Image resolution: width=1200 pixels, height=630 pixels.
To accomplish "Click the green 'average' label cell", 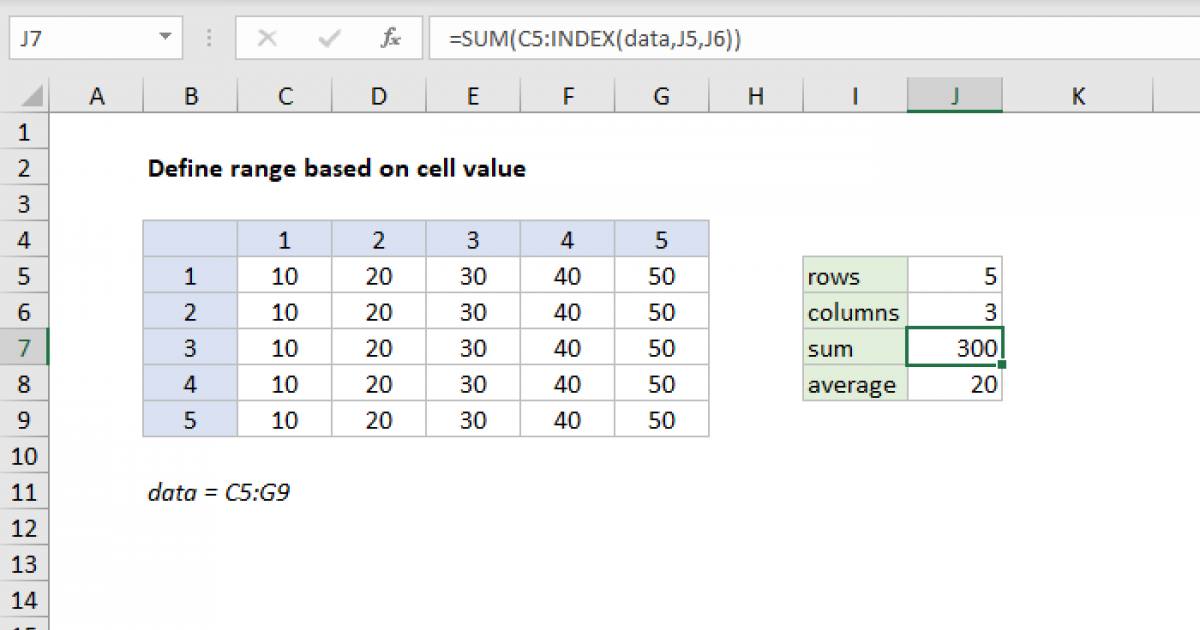I will 855,384.
